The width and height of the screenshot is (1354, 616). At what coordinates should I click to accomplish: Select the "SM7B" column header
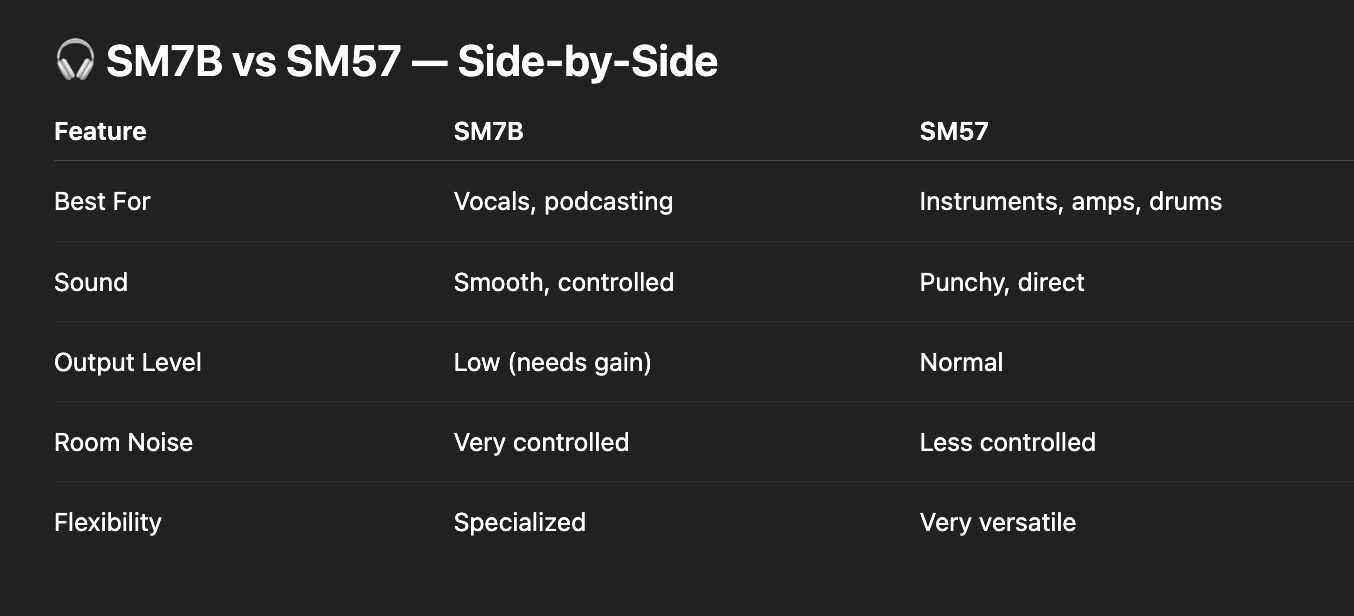(488, 131)
